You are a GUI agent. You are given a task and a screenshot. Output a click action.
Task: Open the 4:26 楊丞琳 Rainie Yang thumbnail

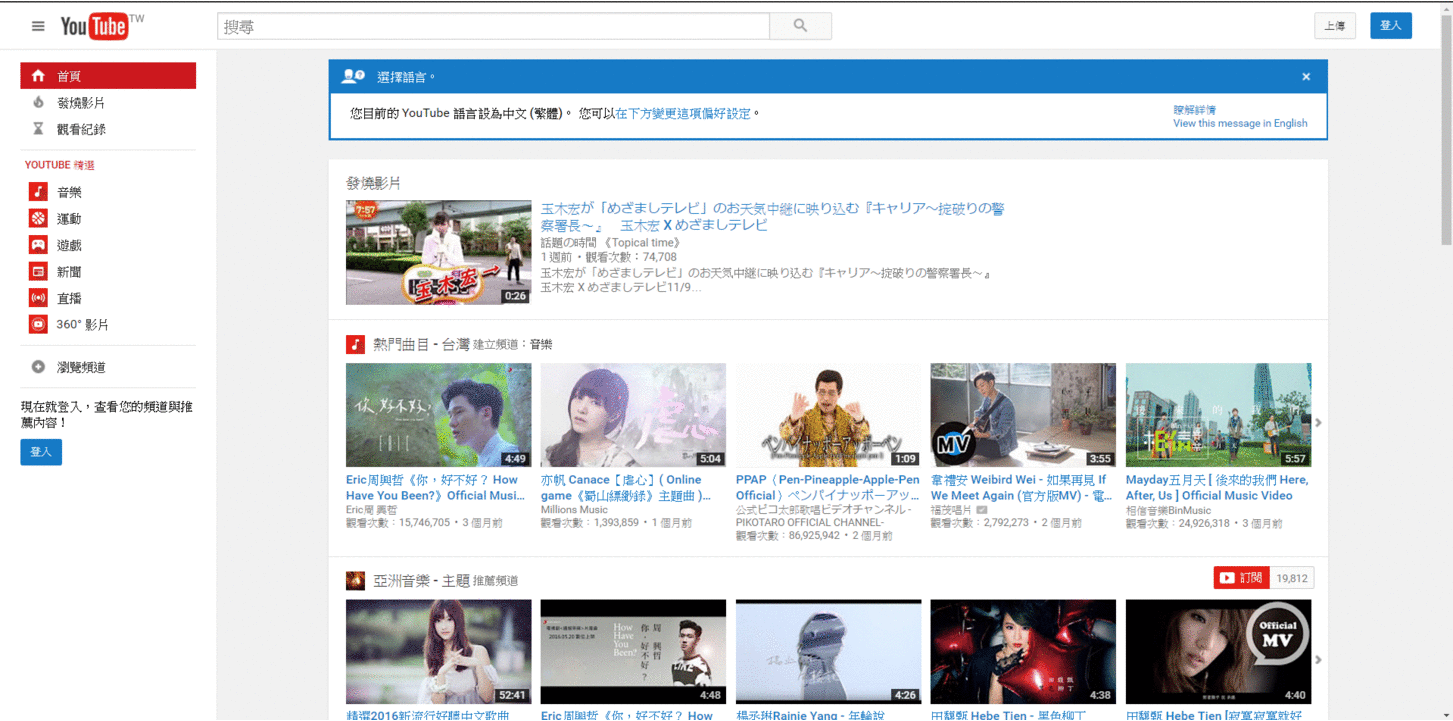[828, 652]
